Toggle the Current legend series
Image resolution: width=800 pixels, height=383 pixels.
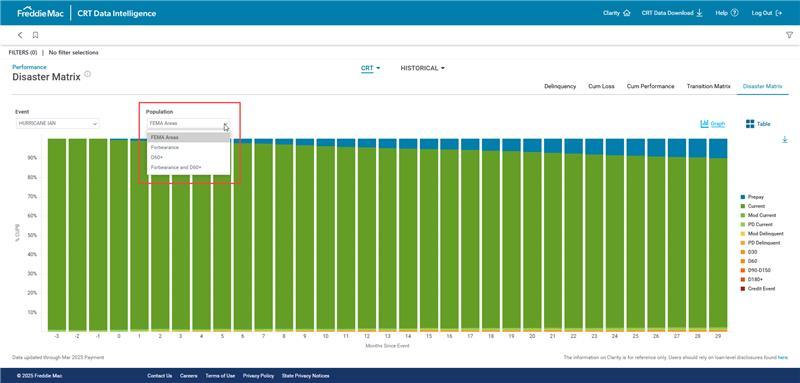[753, 206]
